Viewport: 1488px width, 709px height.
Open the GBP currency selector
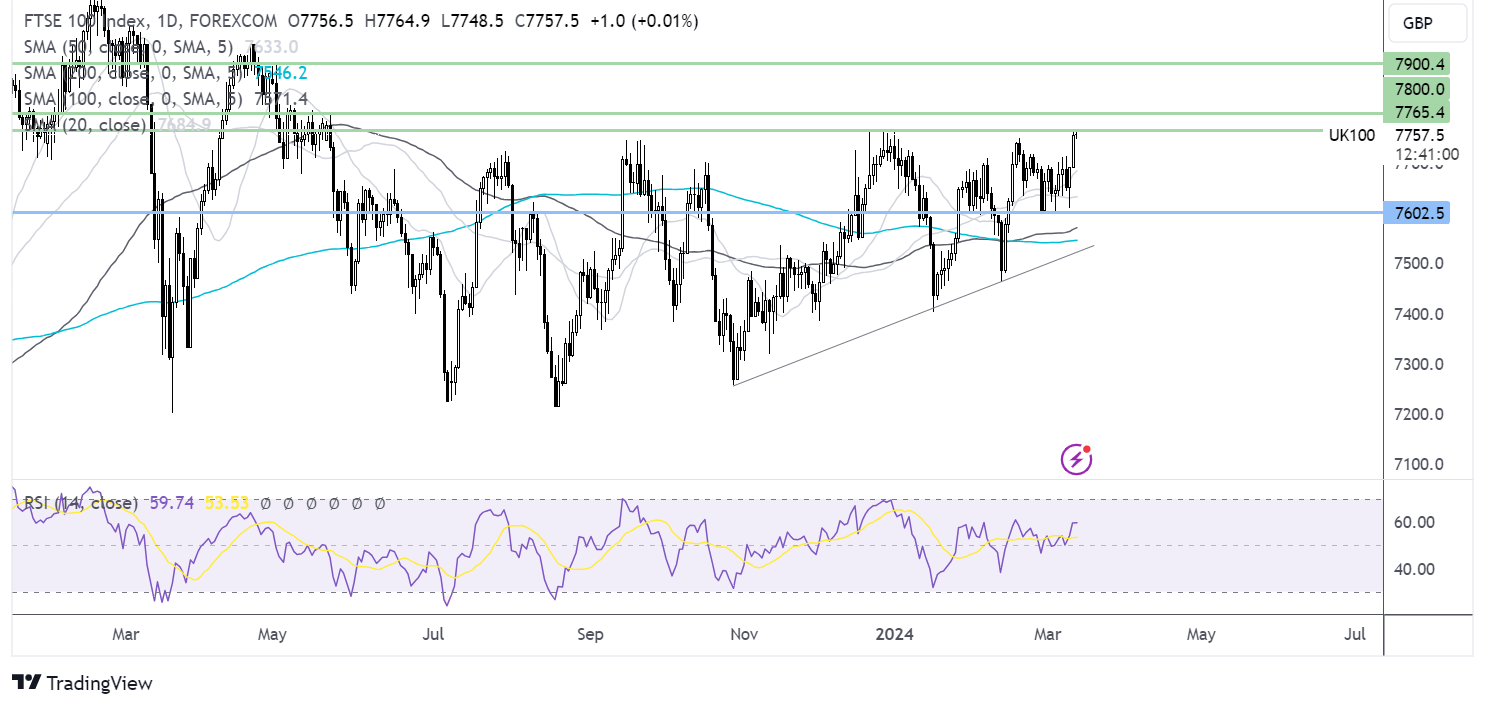point(1425,23)
